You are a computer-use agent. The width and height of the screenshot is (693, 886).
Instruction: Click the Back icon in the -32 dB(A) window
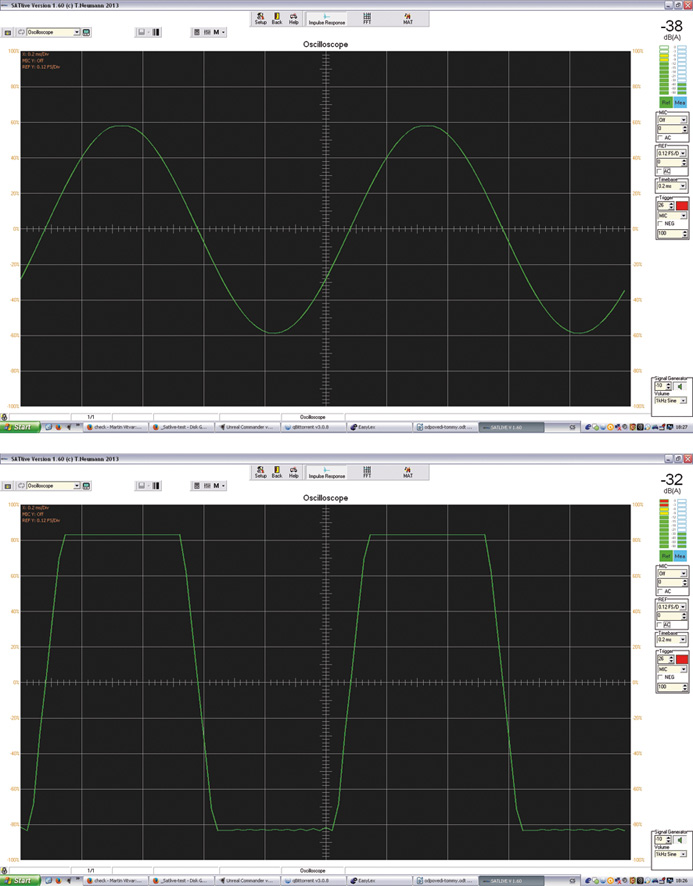tap(276, 472)
